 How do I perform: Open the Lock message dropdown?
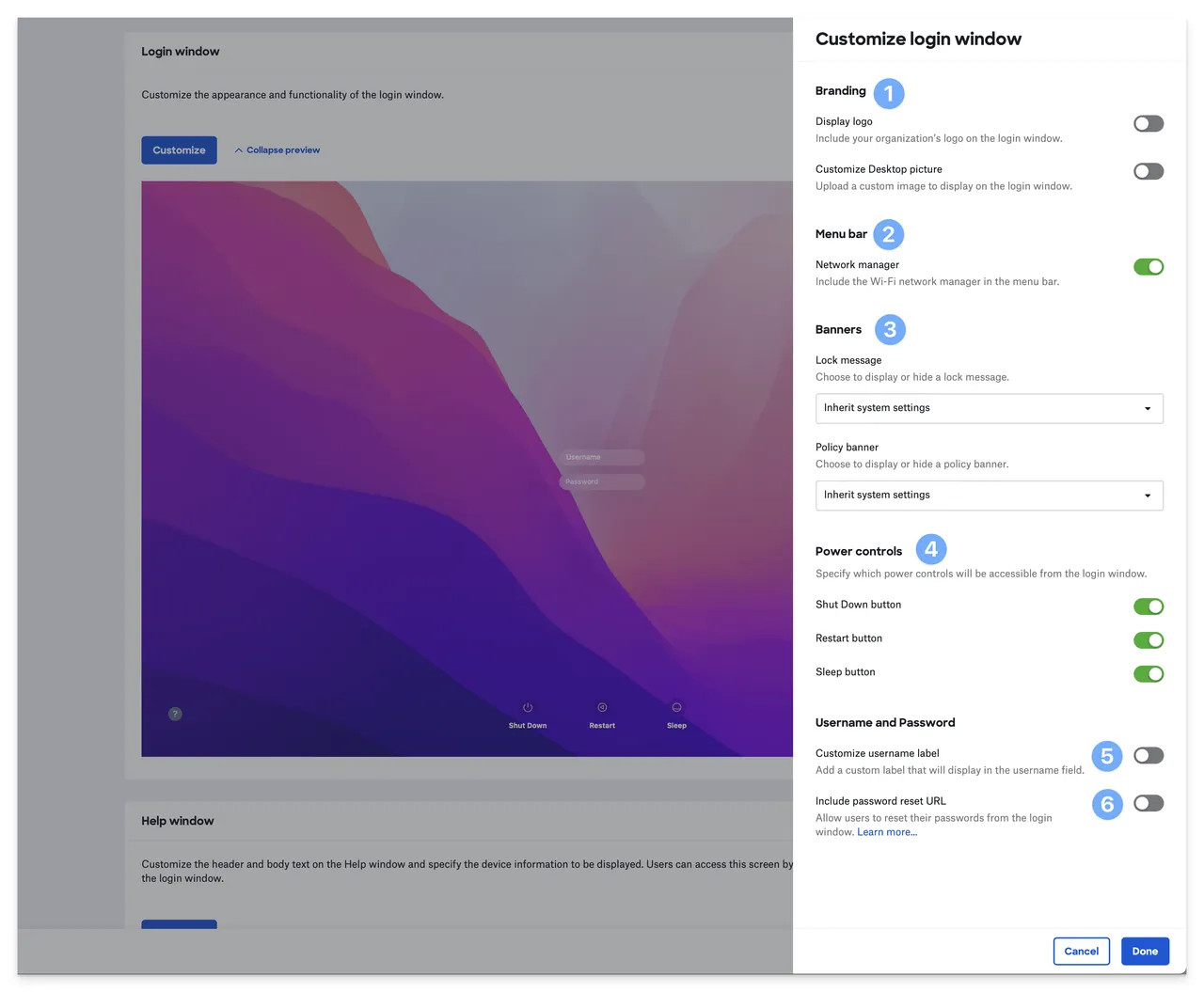[990, 408]
